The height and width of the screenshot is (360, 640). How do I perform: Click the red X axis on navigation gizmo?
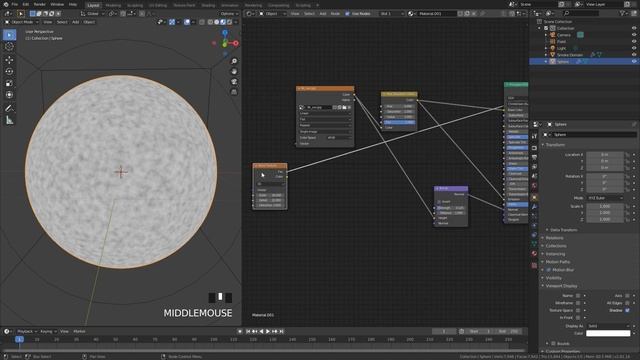click(x=236, y=43)
